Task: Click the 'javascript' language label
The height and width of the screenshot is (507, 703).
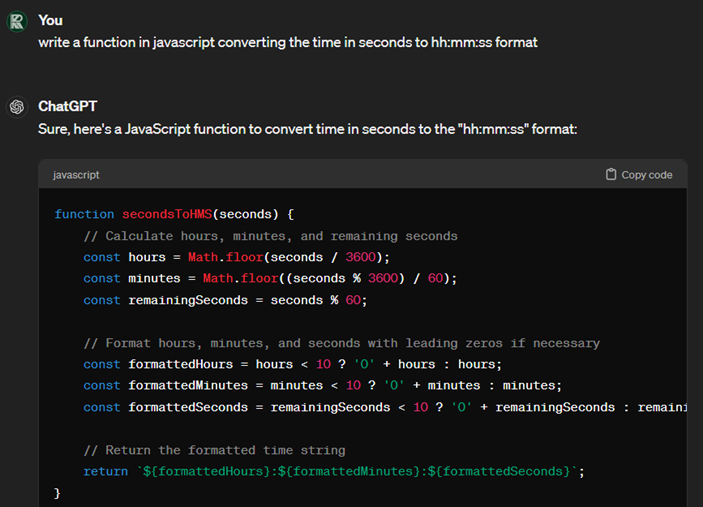Action: tap(76, 175)
